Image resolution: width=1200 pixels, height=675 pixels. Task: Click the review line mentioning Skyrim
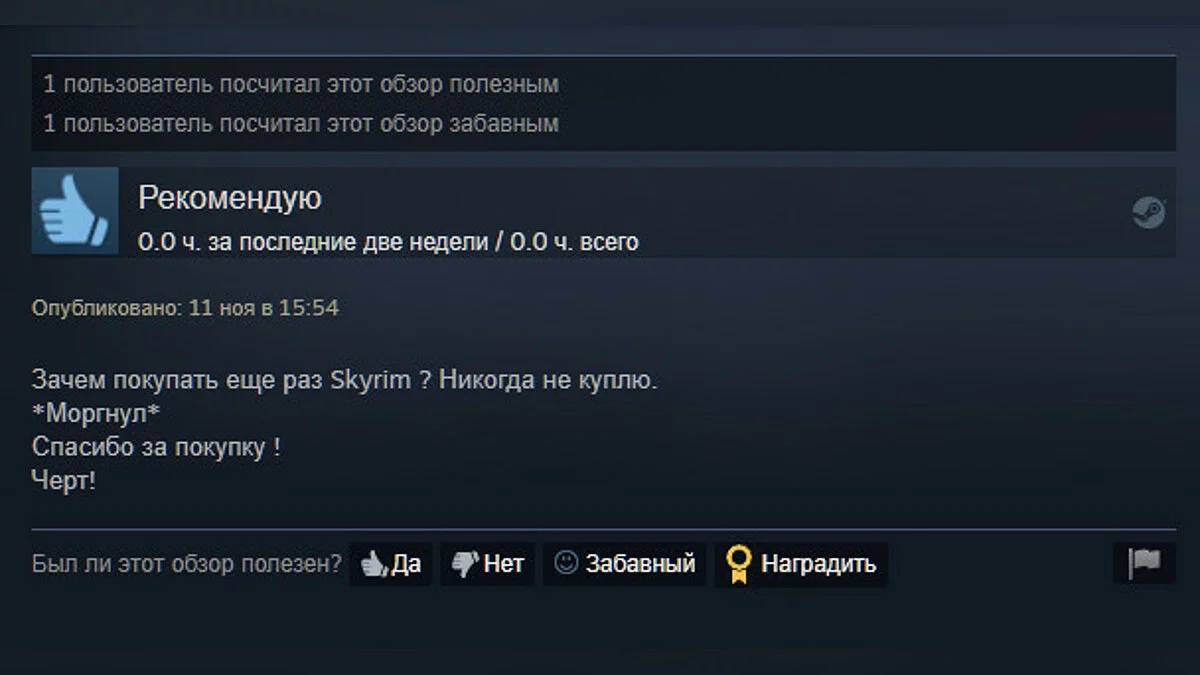[345, 381]
